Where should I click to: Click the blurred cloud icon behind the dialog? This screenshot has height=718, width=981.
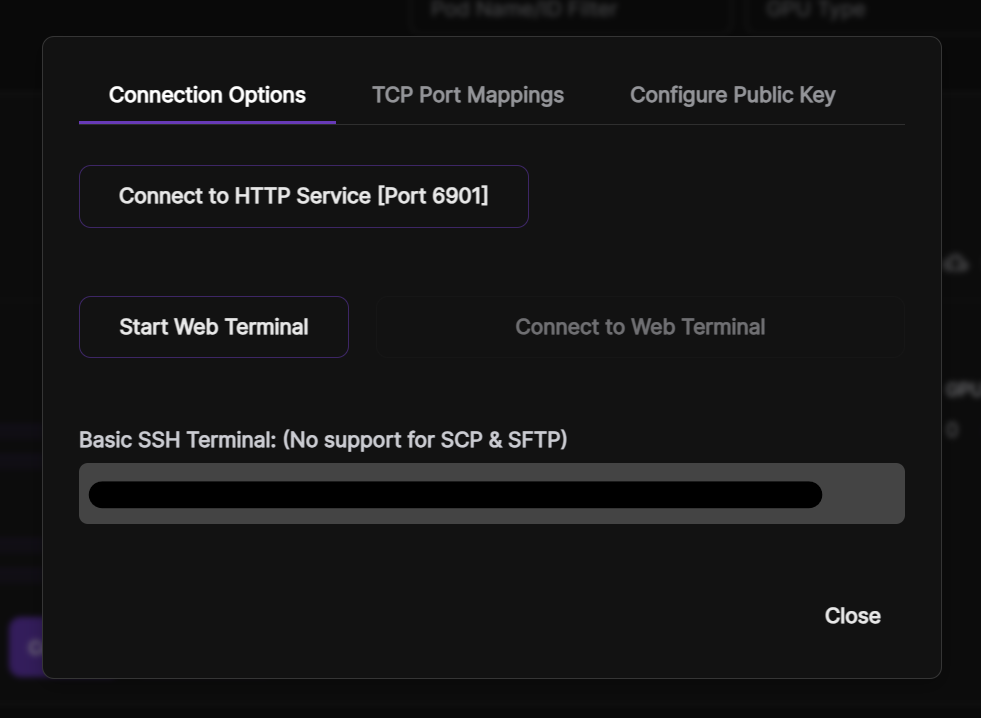(957, 264)
